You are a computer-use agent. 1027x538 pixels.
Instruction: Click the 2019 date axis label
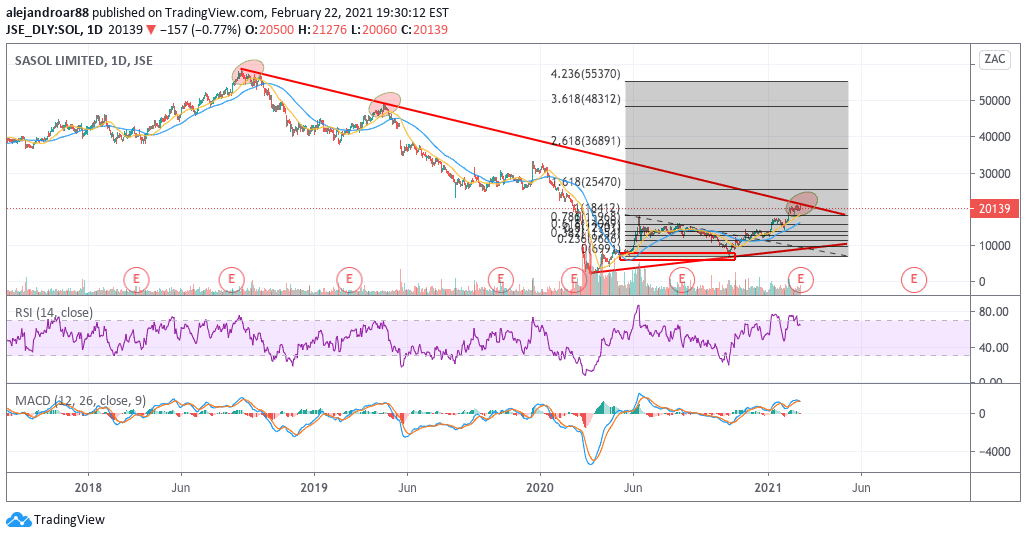[x=314, y=488]
